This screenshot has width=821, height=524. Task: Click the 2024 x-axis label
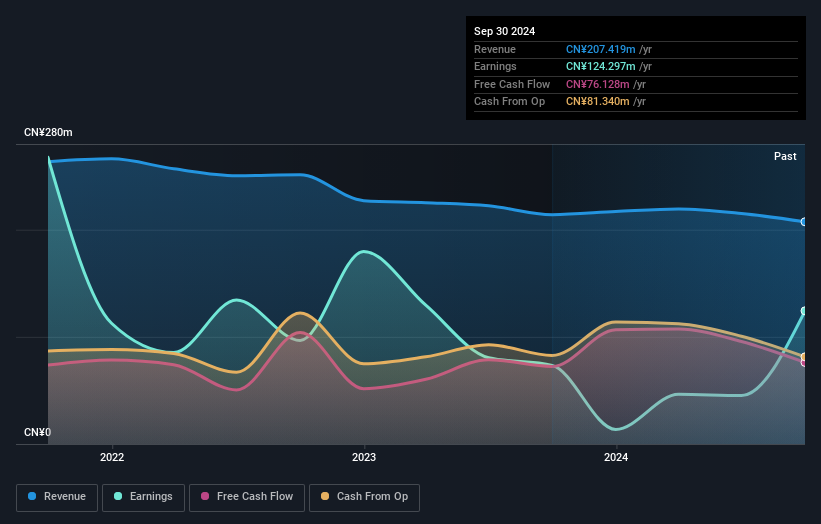coord(616,458)
